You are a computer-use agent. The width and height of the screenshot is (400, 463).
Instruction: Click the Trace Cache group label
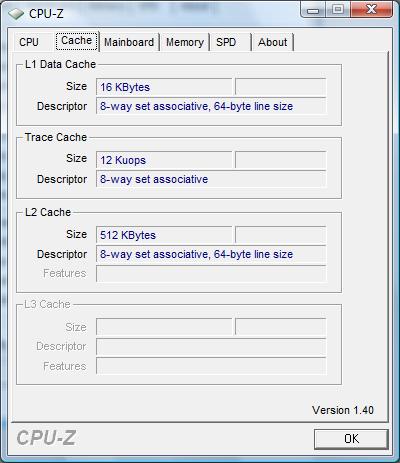(56, 137)
